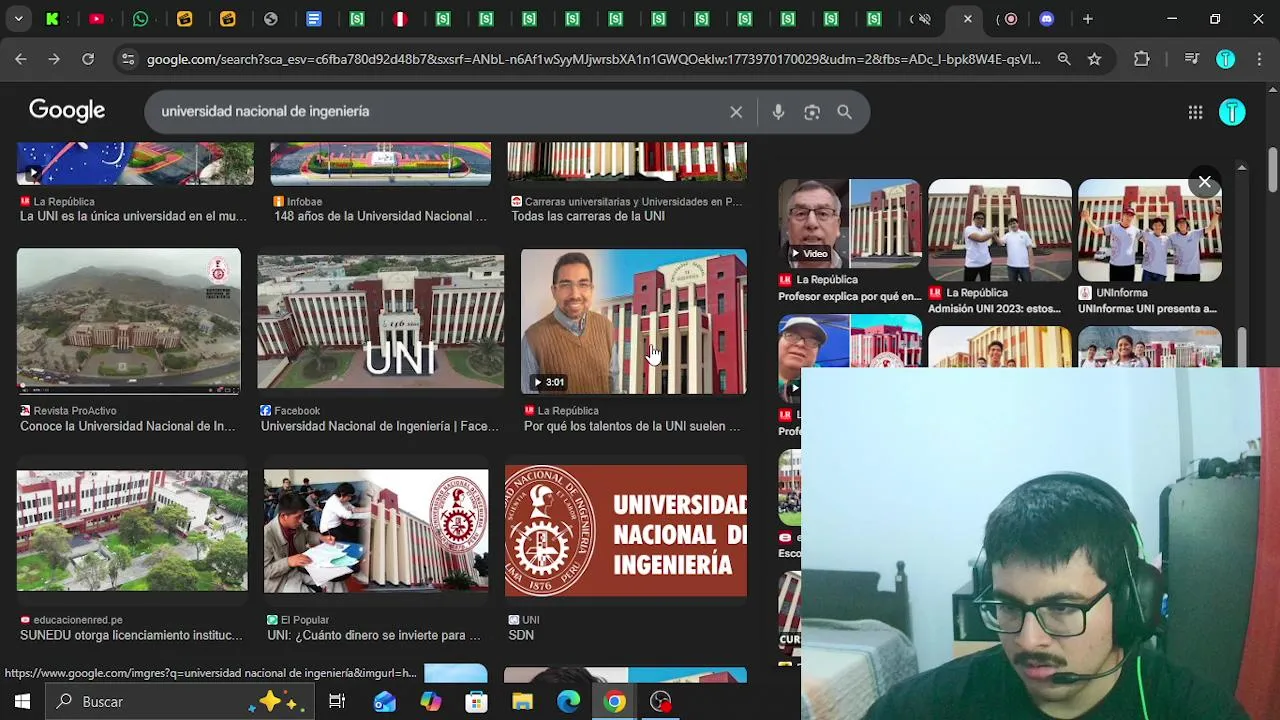Search by image with Google Lens
Image resolution: width=1280 pixels, height=720 pixels.
pyautogui.click(x=812, y=112)
